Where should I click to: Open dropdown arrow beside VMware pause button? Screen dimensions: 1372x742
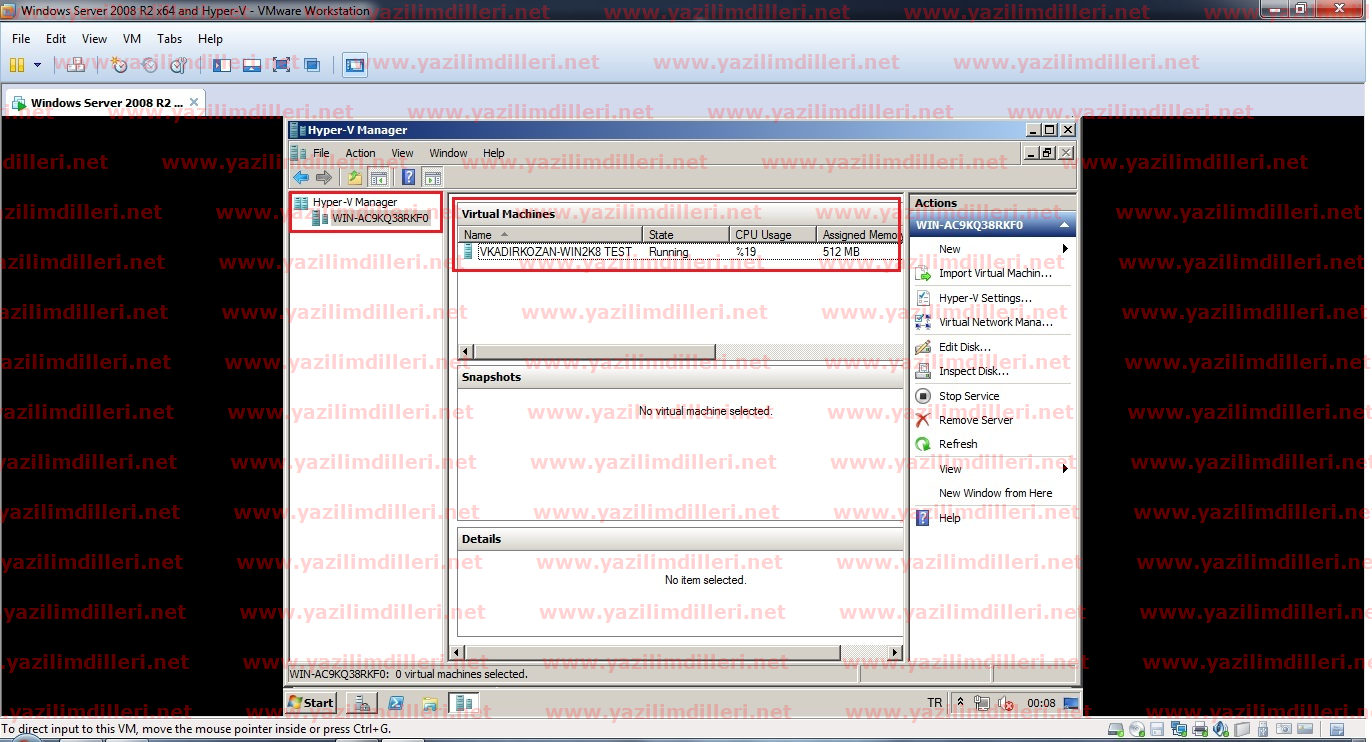(38, 65)
